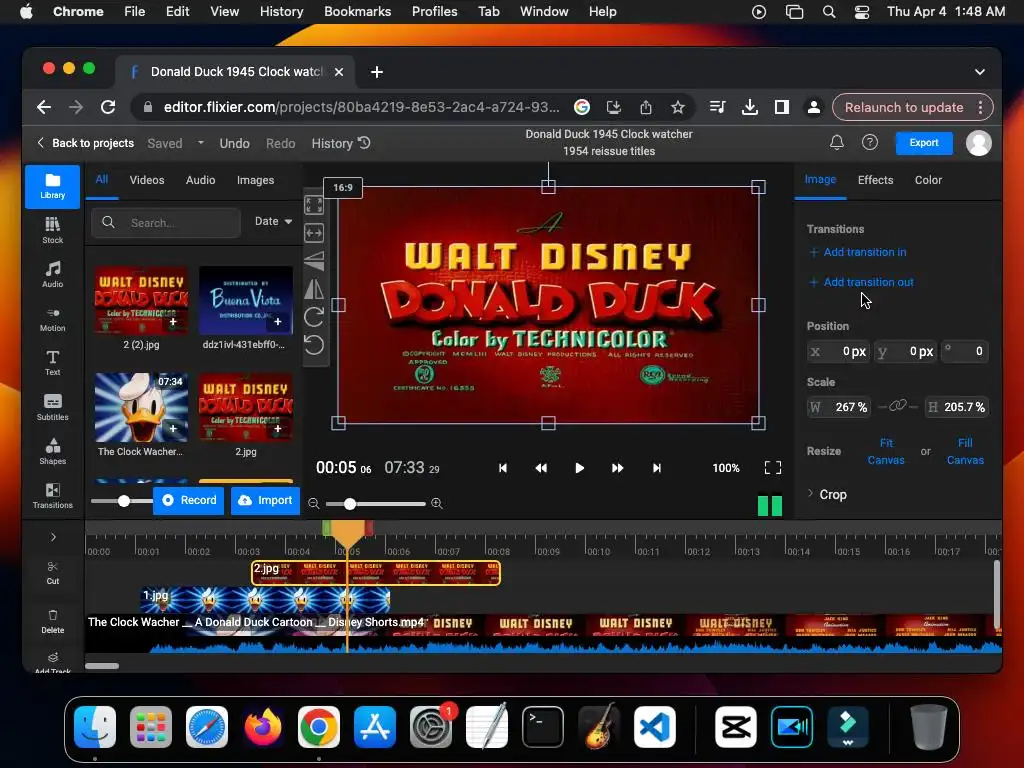Click the library Search field

point(166,223)
